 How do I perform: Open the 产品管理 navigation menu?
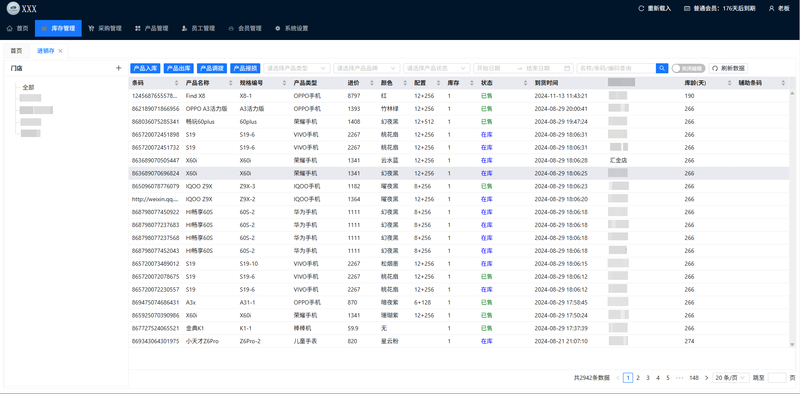point(152,29)
